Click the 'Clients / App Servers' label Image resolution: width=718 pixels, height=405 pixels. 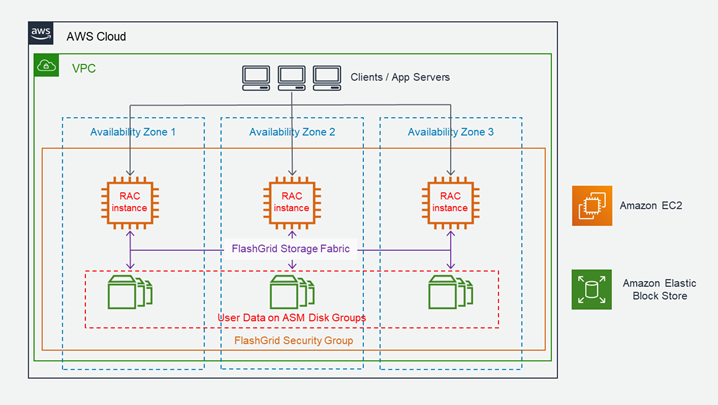400,77
